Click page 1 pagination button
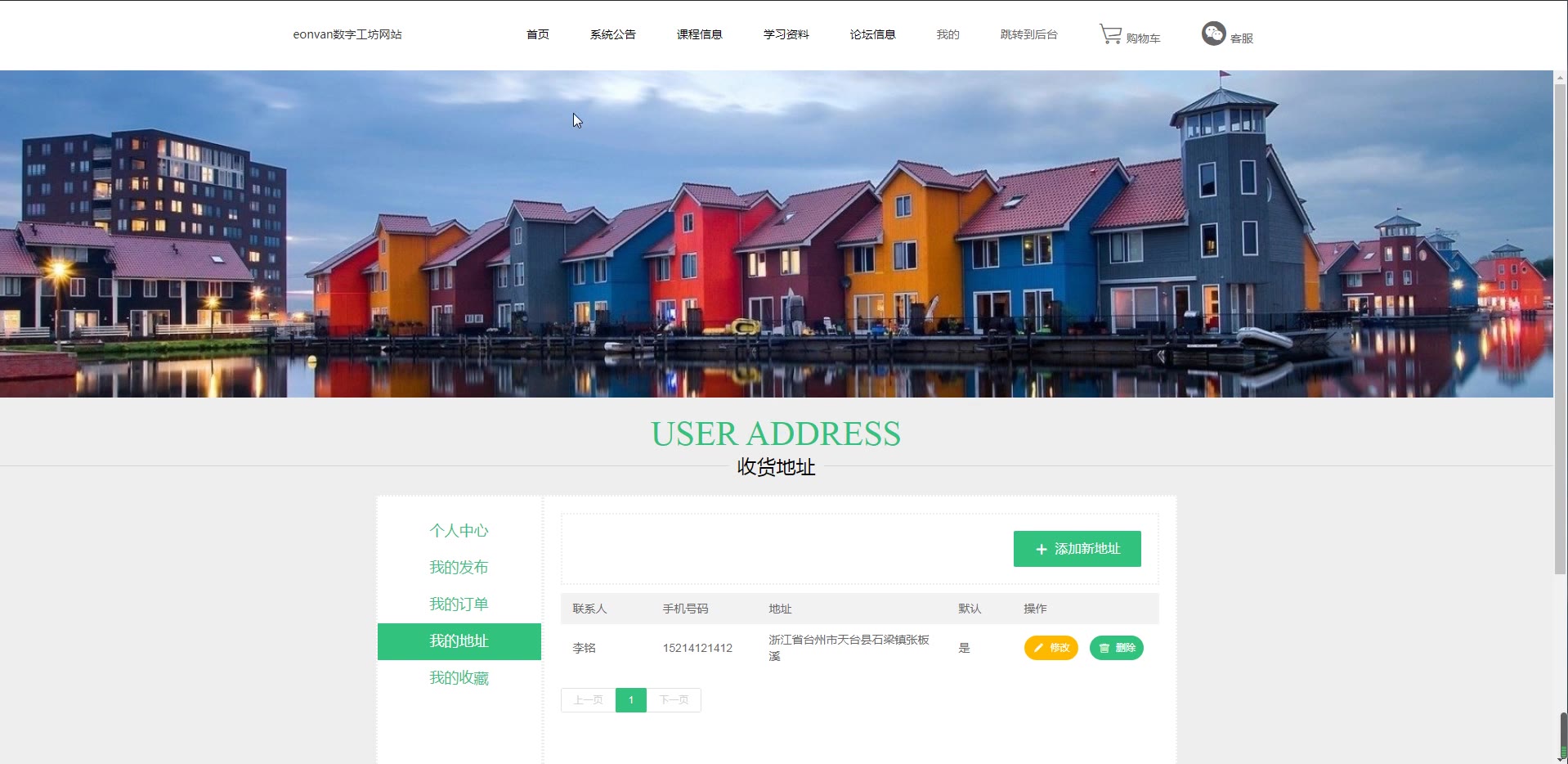The width and height of the screenshot is (1568, 764). click(x=631, y=700)
